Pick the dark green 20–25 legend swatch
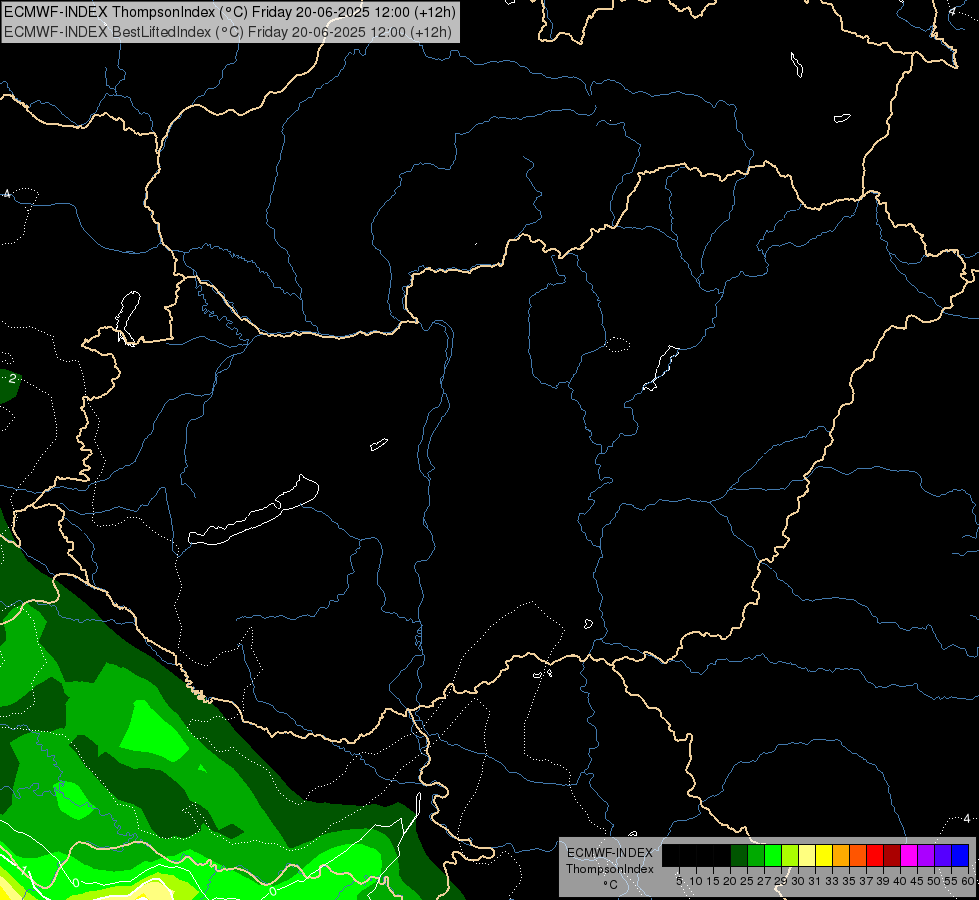 (x=739, y=855)
